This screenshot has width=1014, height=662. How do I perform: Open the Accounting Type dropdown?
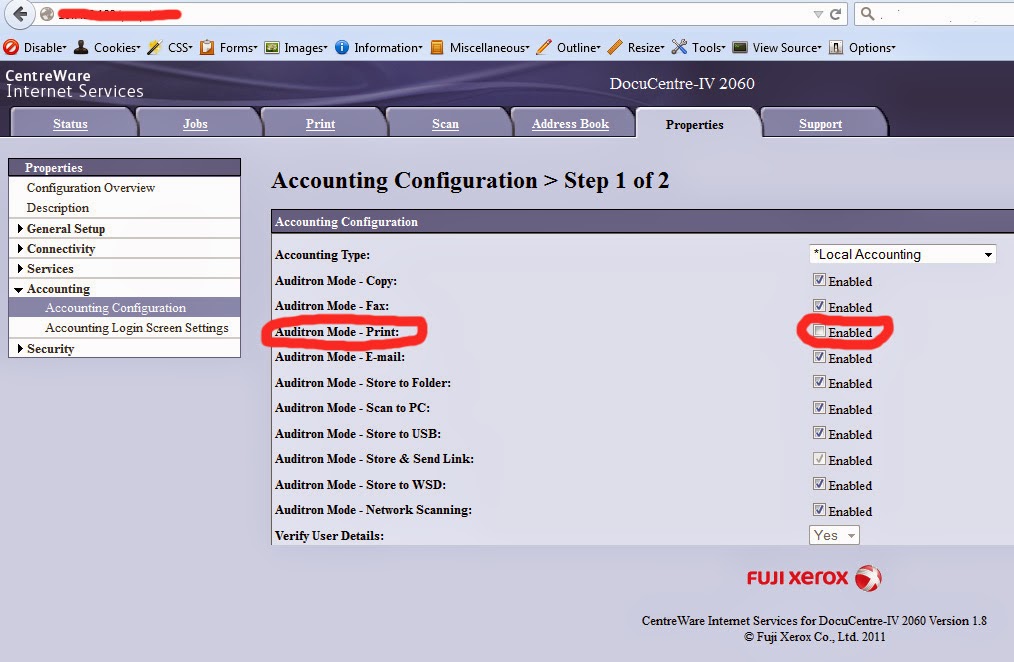(903, 254)
